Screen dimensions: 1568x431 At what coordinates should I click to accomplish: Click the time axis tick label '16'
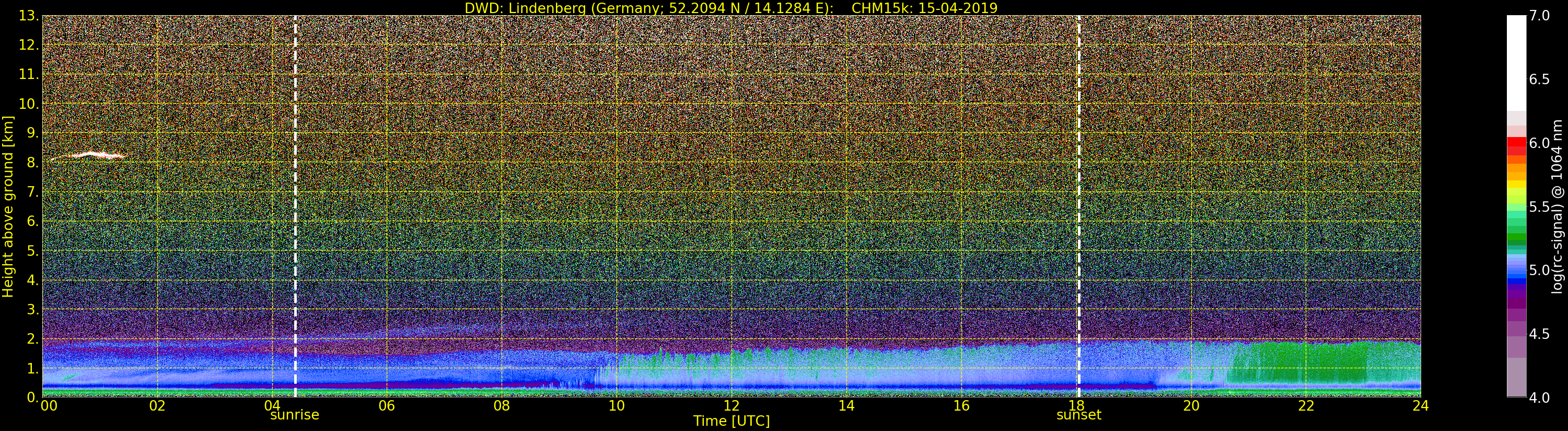pyautogui.click(x=961, y=406)
